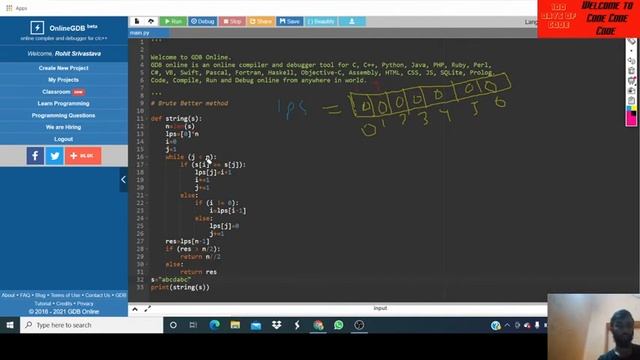
Task: Click the orange Share button
Action: point(260,21)
